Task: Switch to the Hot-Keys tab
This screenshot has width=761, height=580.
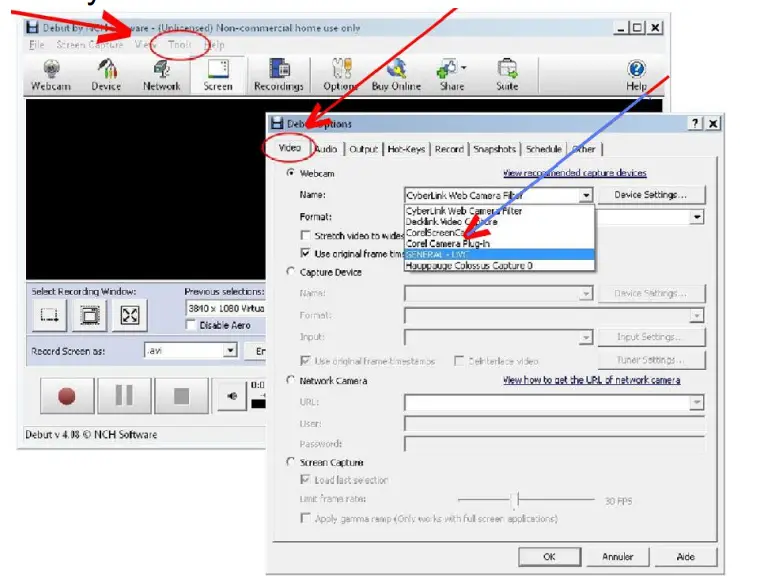Action: pyautogui.click(x=406, y=149)
